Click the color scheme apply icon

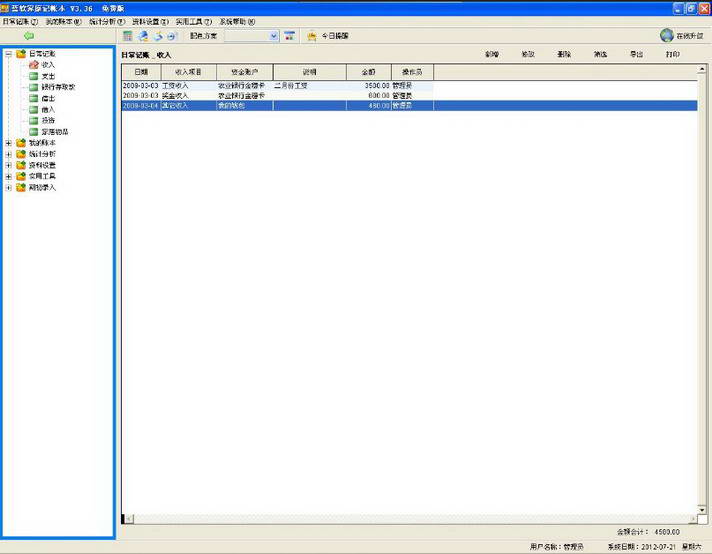pos(290,36)
